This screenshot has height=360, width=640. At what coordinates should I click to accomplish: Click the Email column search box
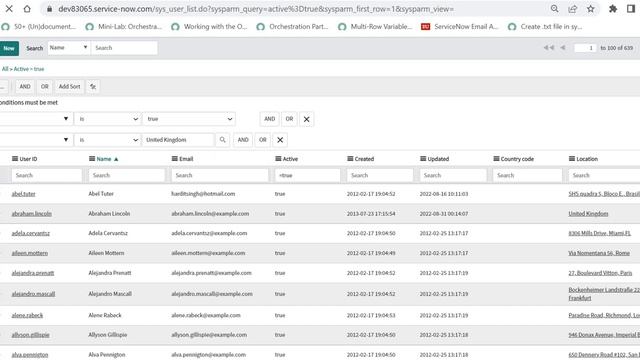(x=220, y=175)
